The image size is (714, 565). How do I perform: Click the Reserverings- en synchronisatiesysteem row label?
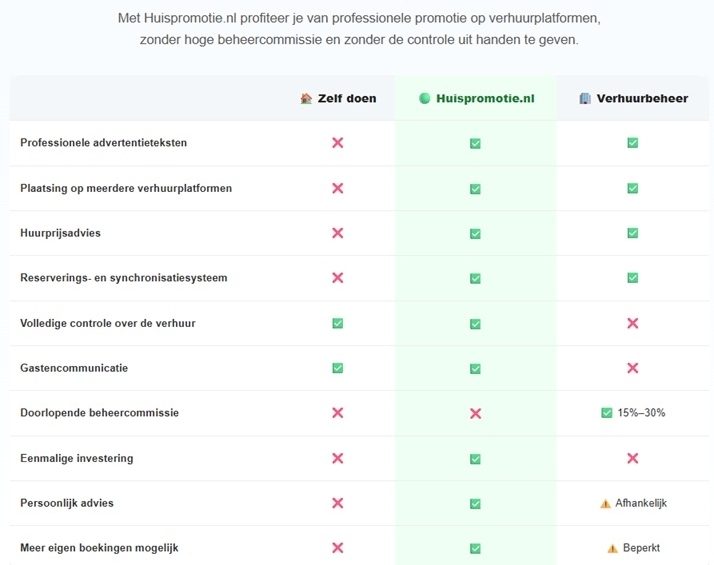[x=123, y=278]
